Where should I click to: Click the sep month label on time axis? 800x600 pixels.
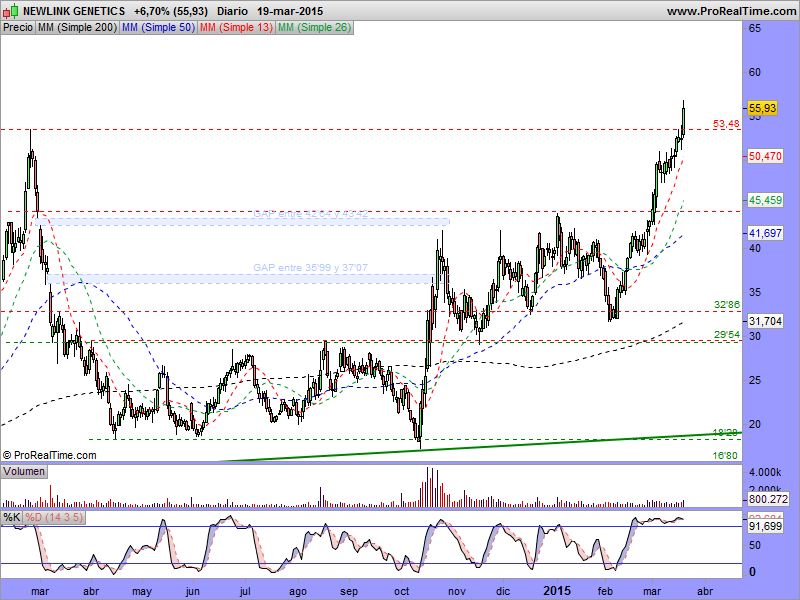coord(349,591)
